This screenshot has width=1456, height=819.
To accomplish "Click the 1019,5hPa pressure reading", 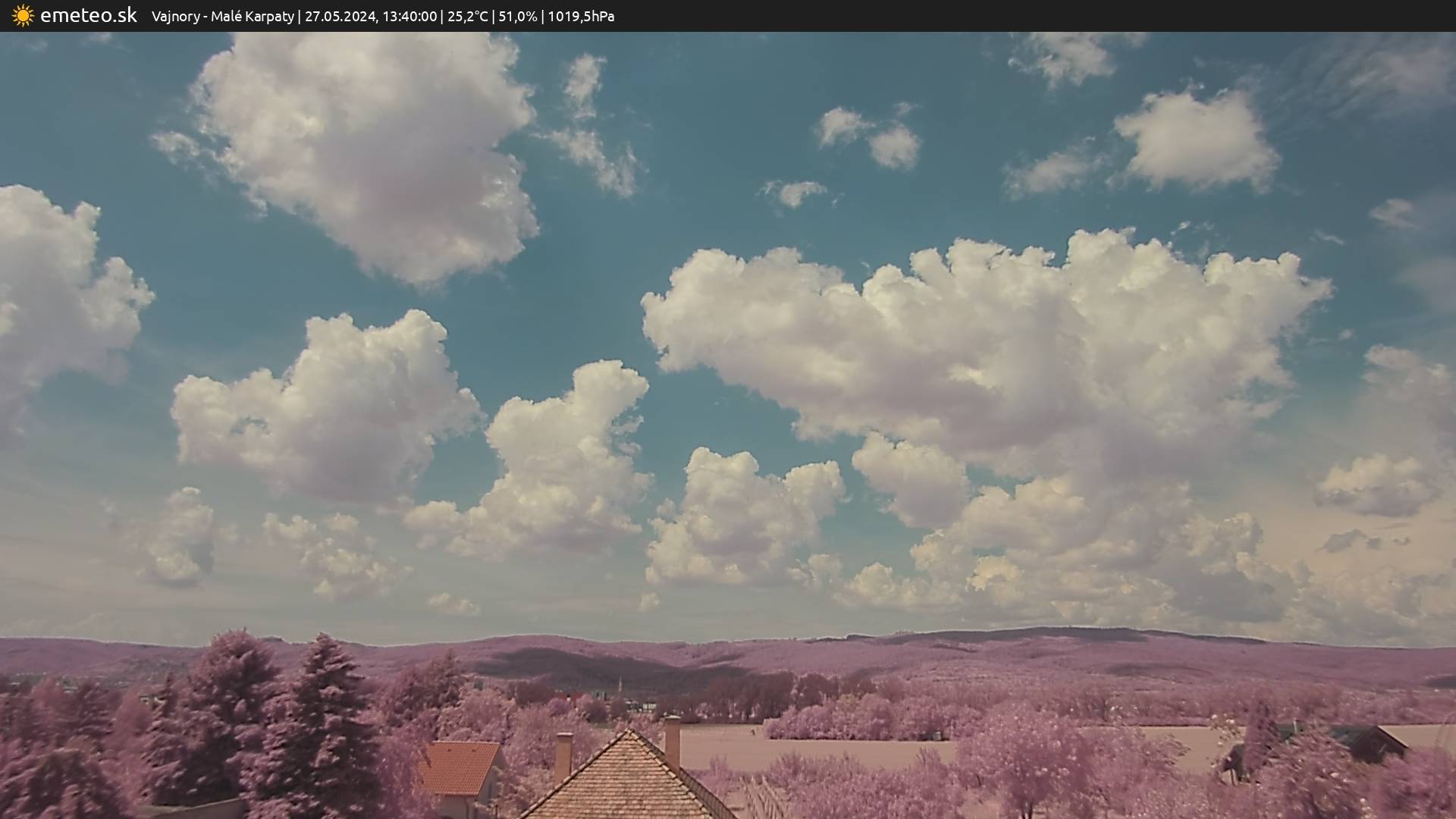I will [581, 17].
